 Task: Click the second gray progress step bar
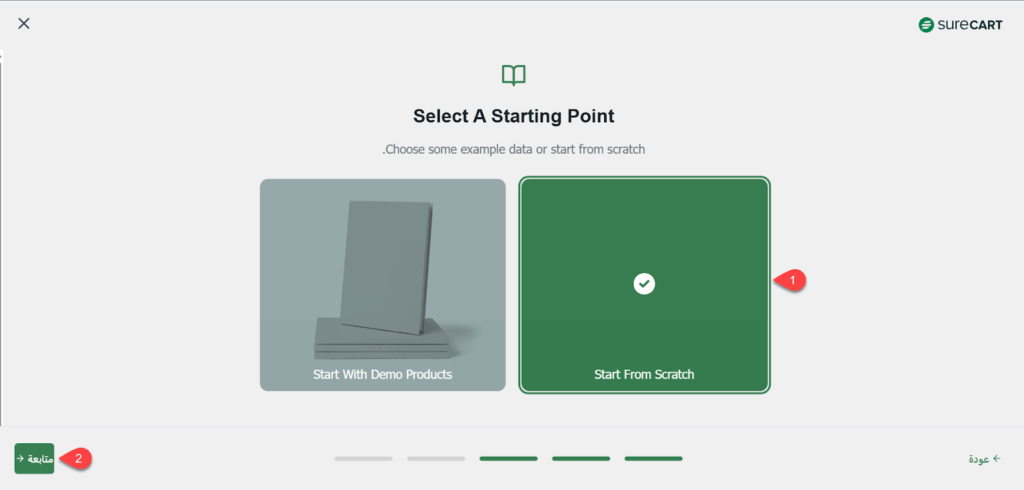[436, 459]
